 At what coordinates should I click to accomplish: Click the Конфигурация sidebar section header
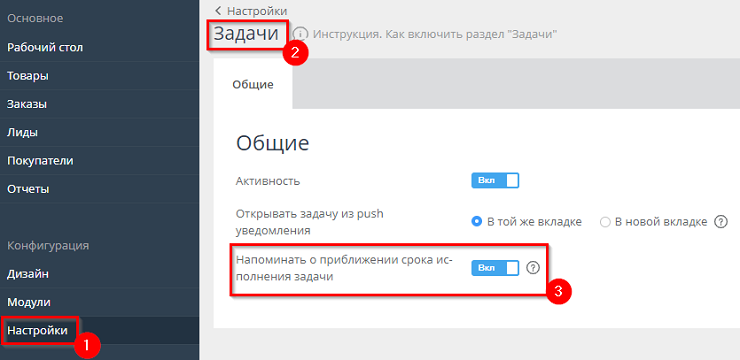(48, 245)
